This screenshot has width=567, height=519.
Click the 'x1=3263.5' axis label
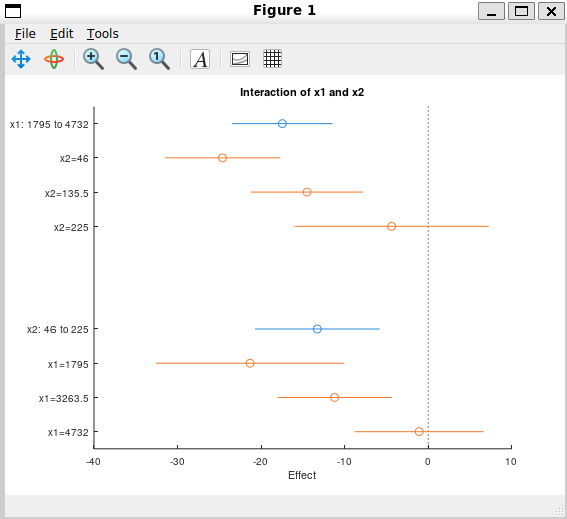click(64, 399)
